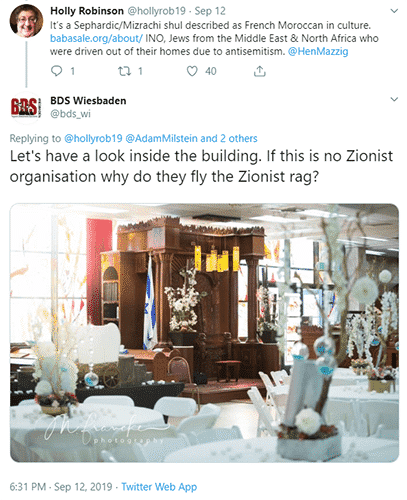Viewport: 407px width, 500px height.
Task: Open the attached synagogue interior photo
Action: 204,333
